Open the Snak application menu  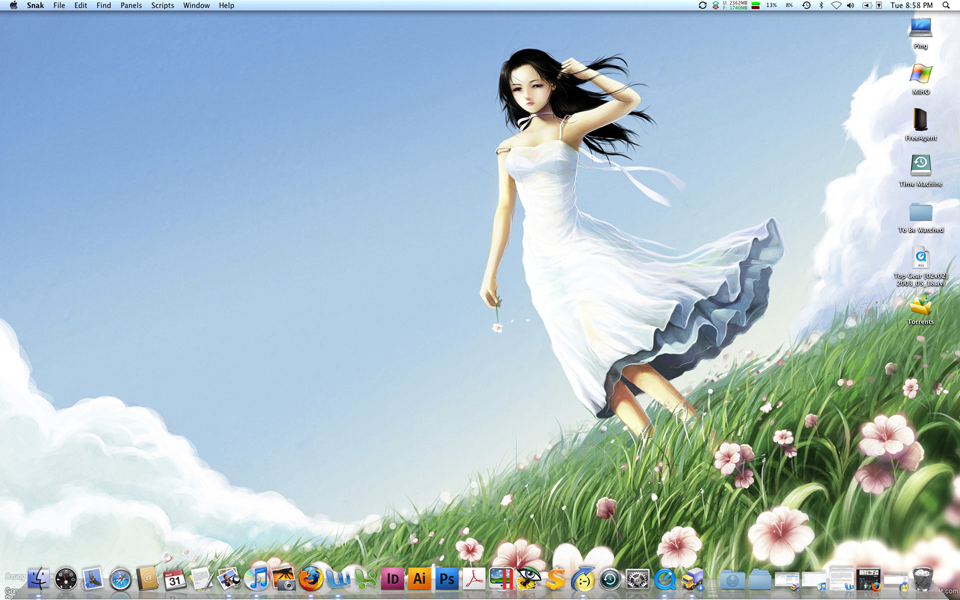tap(36, 6)
